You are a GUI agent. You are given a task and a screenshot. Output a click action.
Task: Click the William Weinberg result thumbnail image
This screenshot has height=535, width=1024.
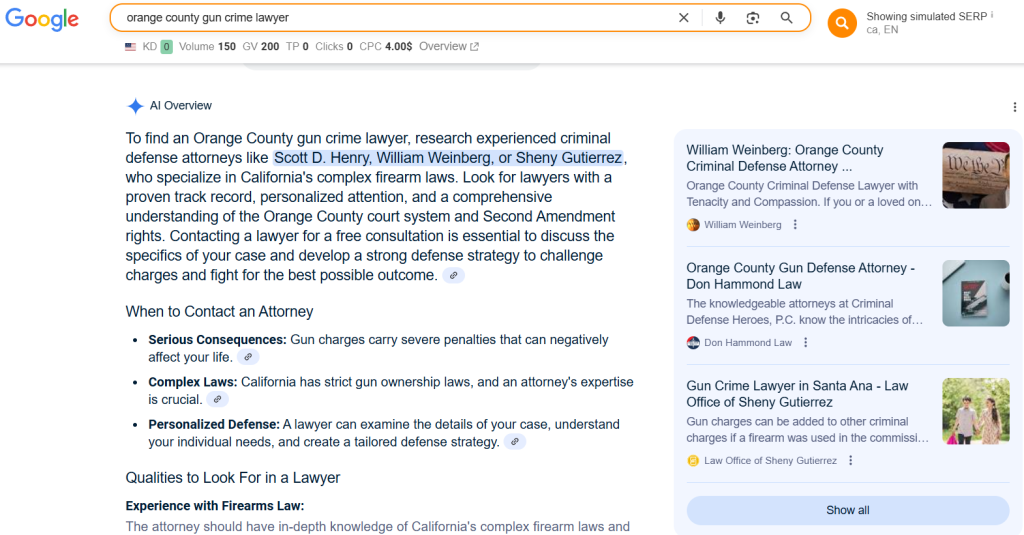[976, 175]
